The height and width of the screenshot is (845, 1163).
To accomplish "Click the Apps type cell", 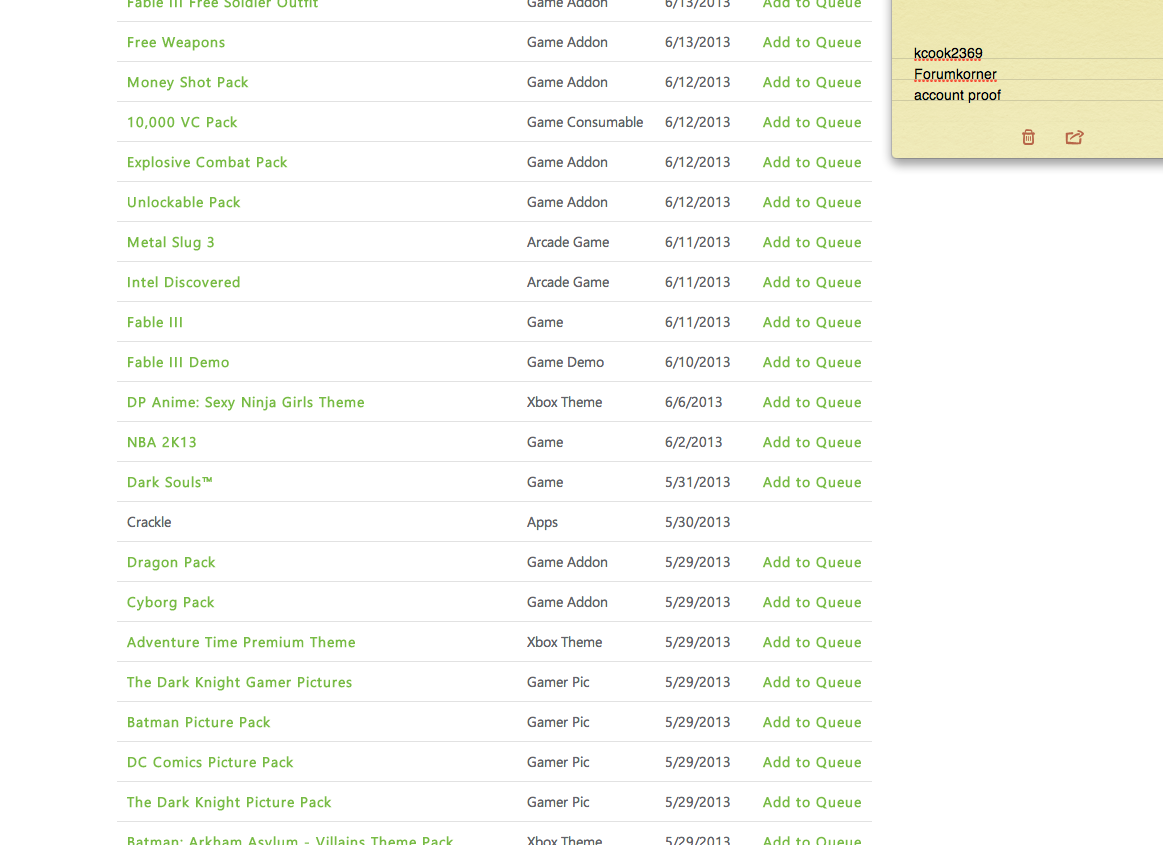I will tap(542, 522).
